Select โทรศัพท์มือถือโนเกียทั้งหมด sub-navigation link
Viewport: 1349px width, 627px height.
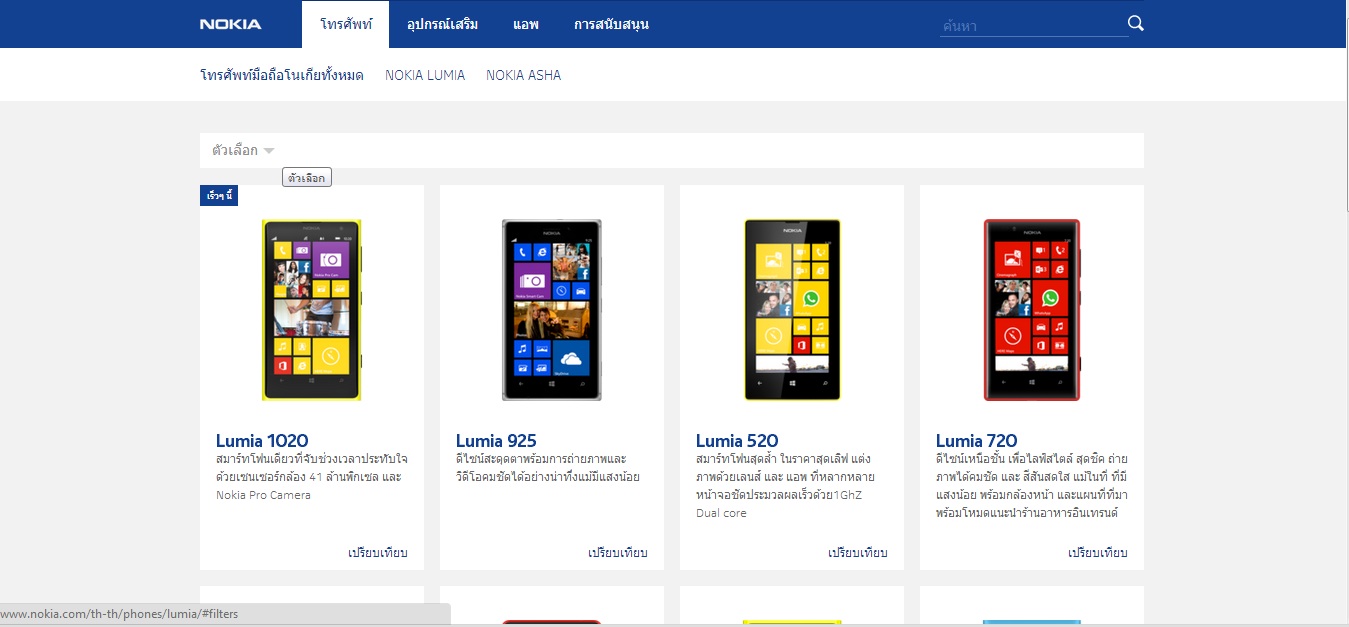(x=282, y=75)
